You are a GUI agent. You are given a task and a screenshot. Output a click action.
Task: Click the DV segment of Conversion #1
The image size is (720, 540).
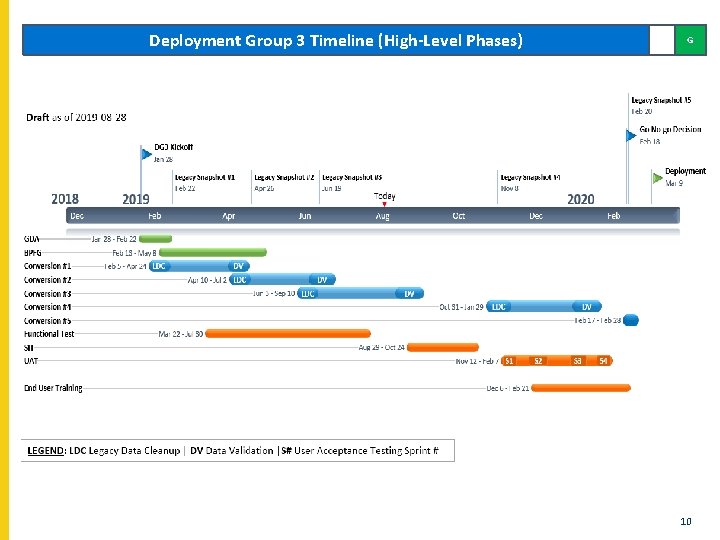[x=238, y=266]
